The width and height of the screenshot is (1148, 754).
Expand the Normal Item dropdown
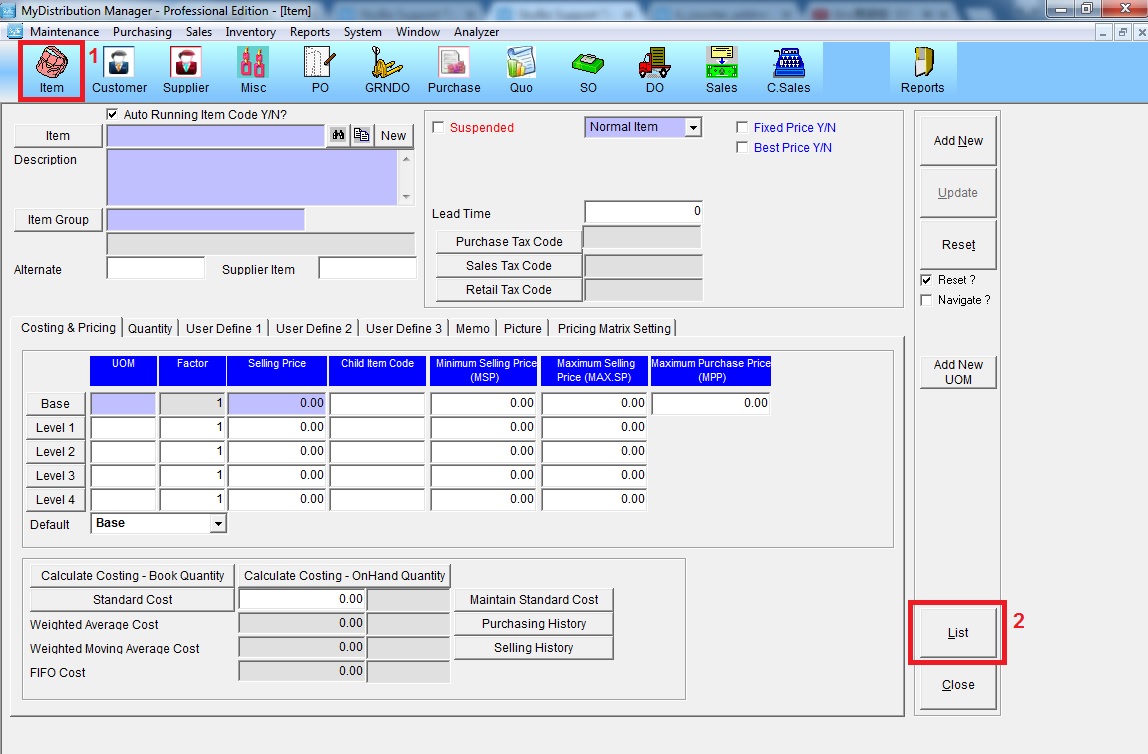click(693, 128)
